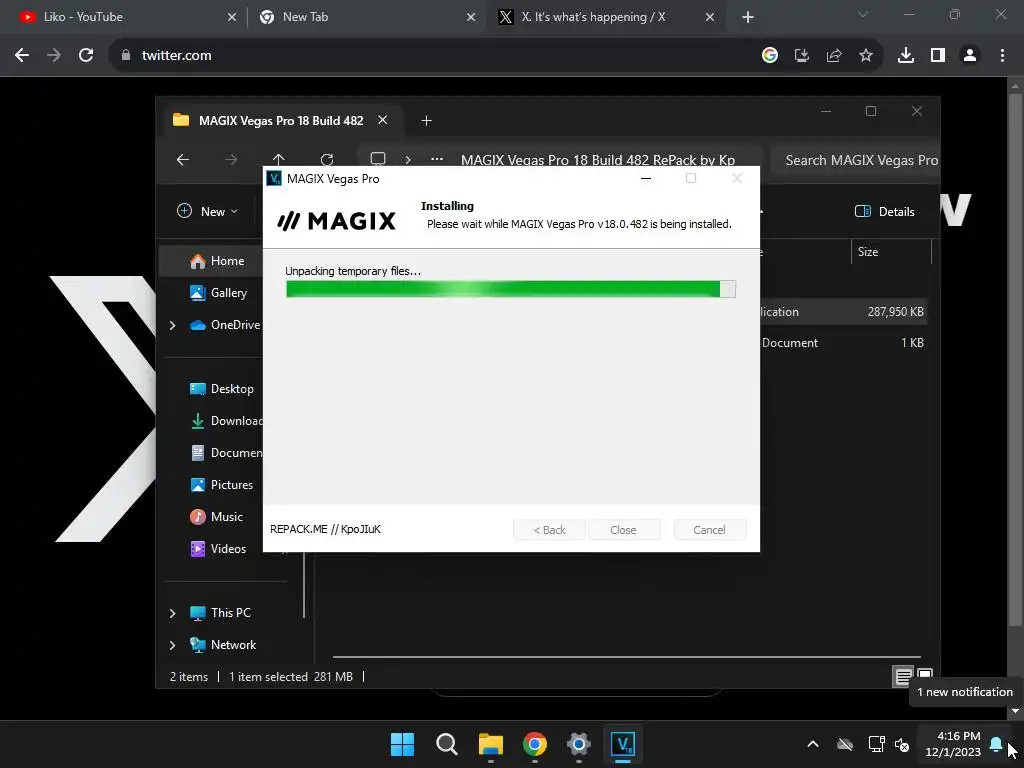Open Windows Start menu
Viewport: 1024px width, 768px height.
[x=402, y=744]
